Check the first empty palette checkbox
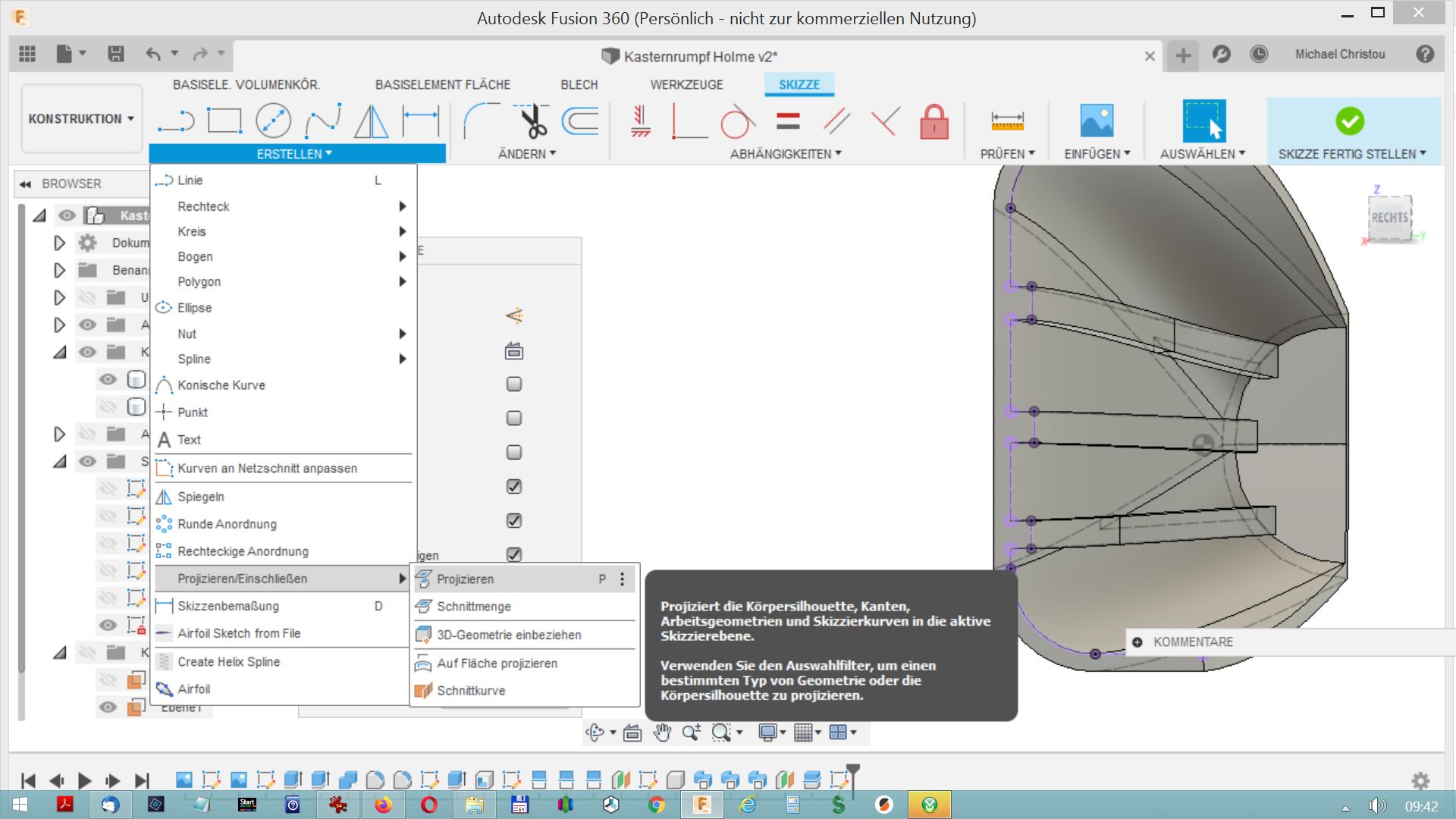 click(514, 384)
